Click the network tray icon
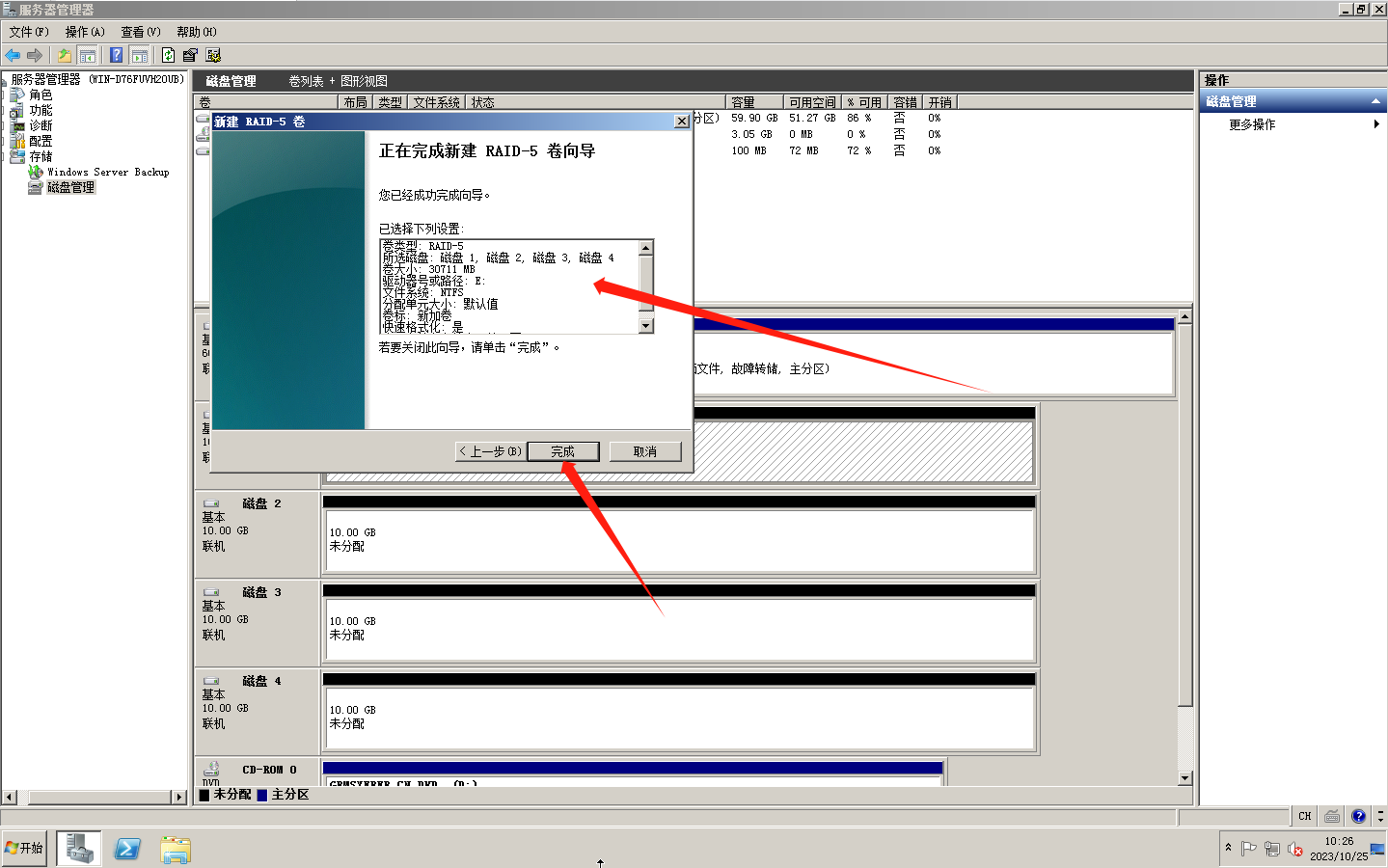This screenshot has height=868, width=1388. [1272, 849]
